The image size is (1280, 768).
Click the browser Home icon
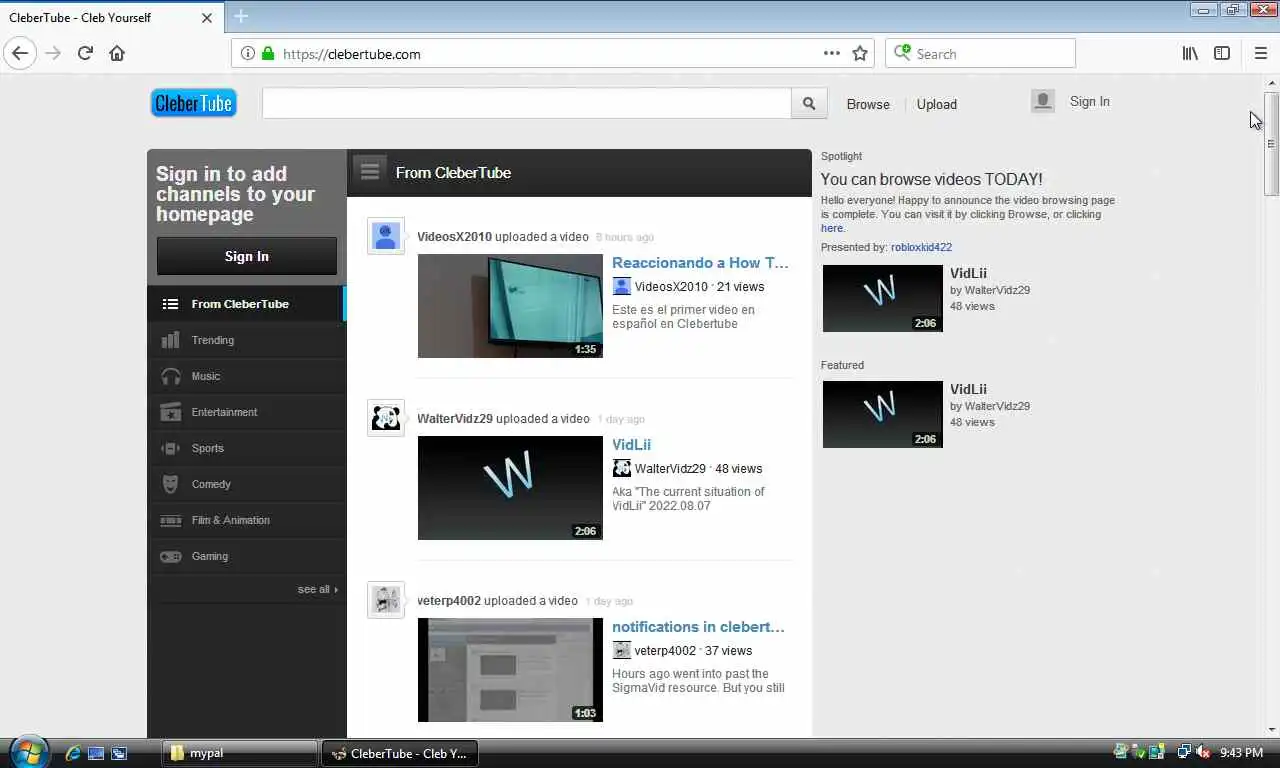click(117, 54)
